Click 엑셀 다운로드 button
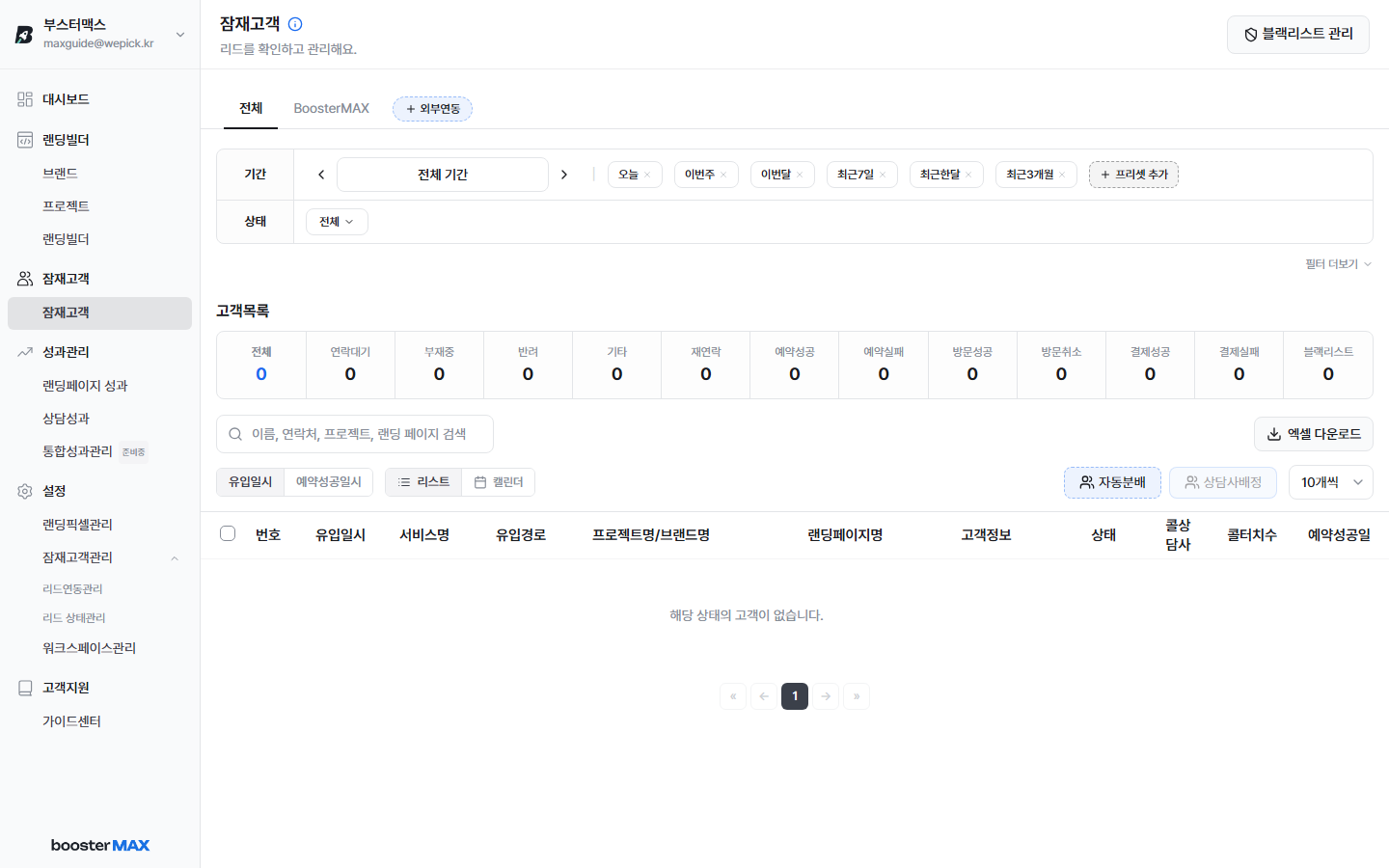 coord(1314,434)
